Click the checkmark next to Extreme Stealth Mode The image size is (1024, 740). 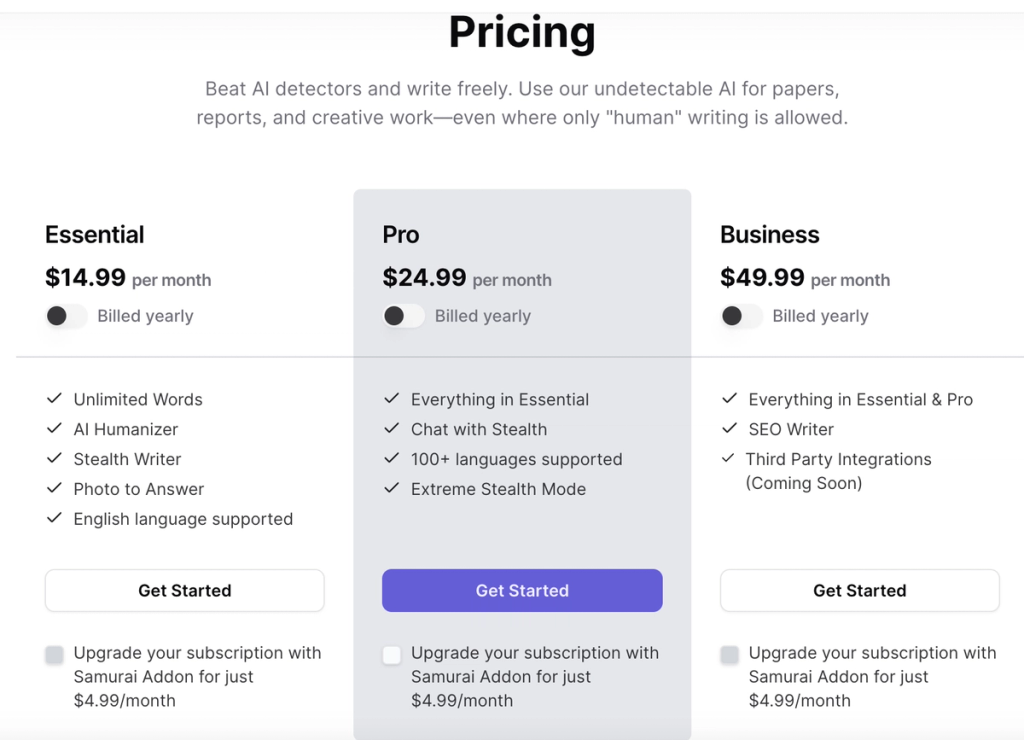(x=391, y=489)
